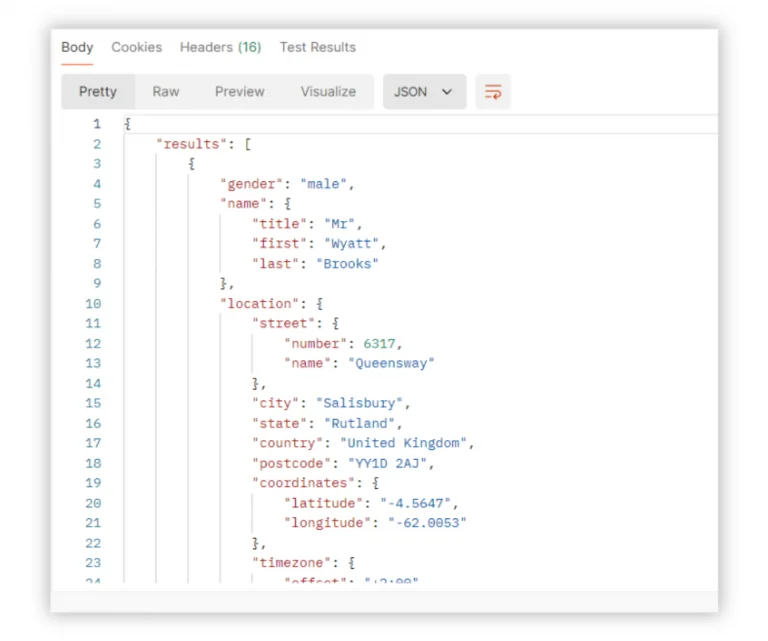Switch to Raw response view
The width and height of the screenshot is (768, 641).
coord(166,92)
